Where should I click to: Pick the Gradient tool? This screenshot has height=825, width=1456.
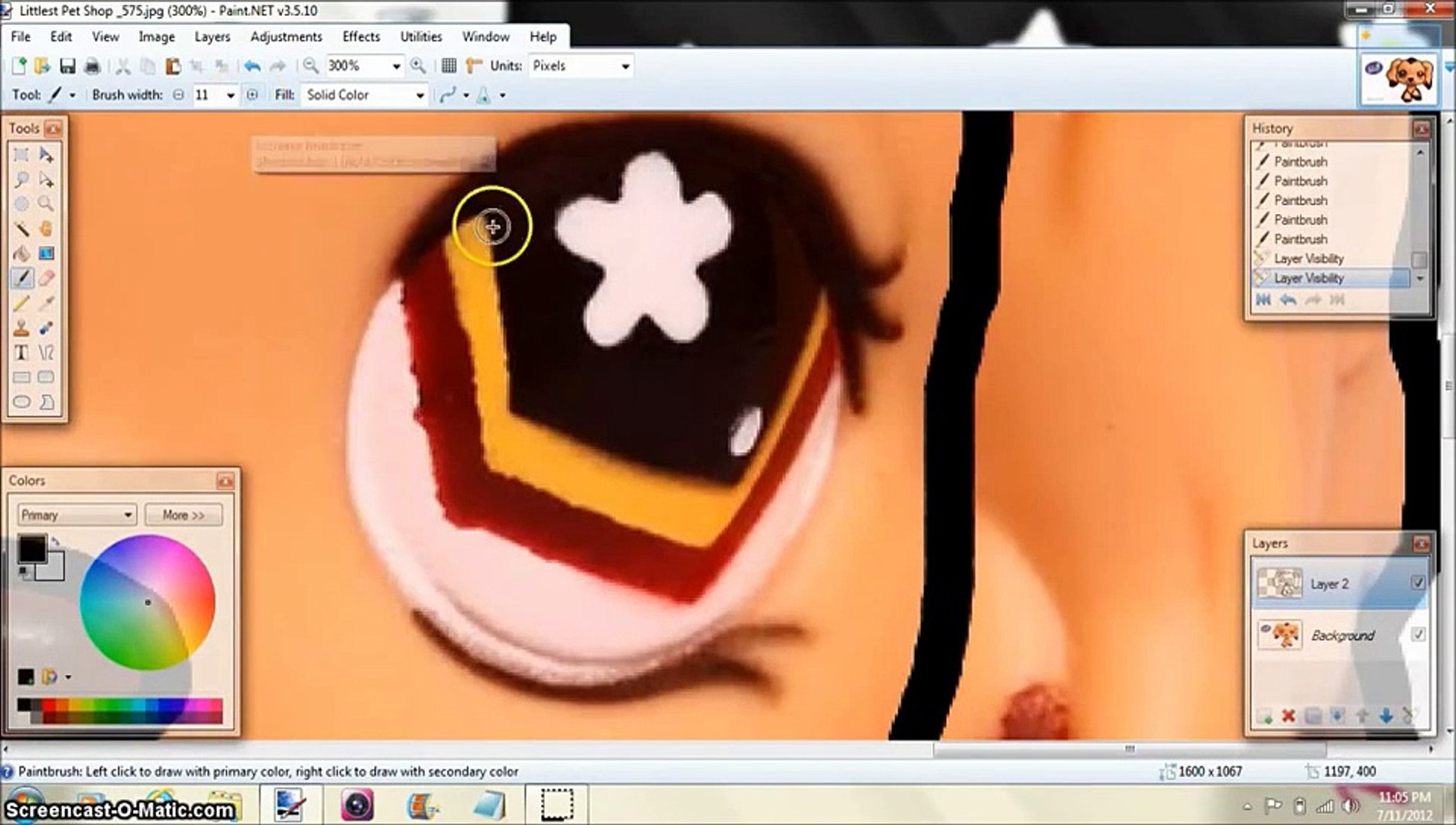[46, 254]
